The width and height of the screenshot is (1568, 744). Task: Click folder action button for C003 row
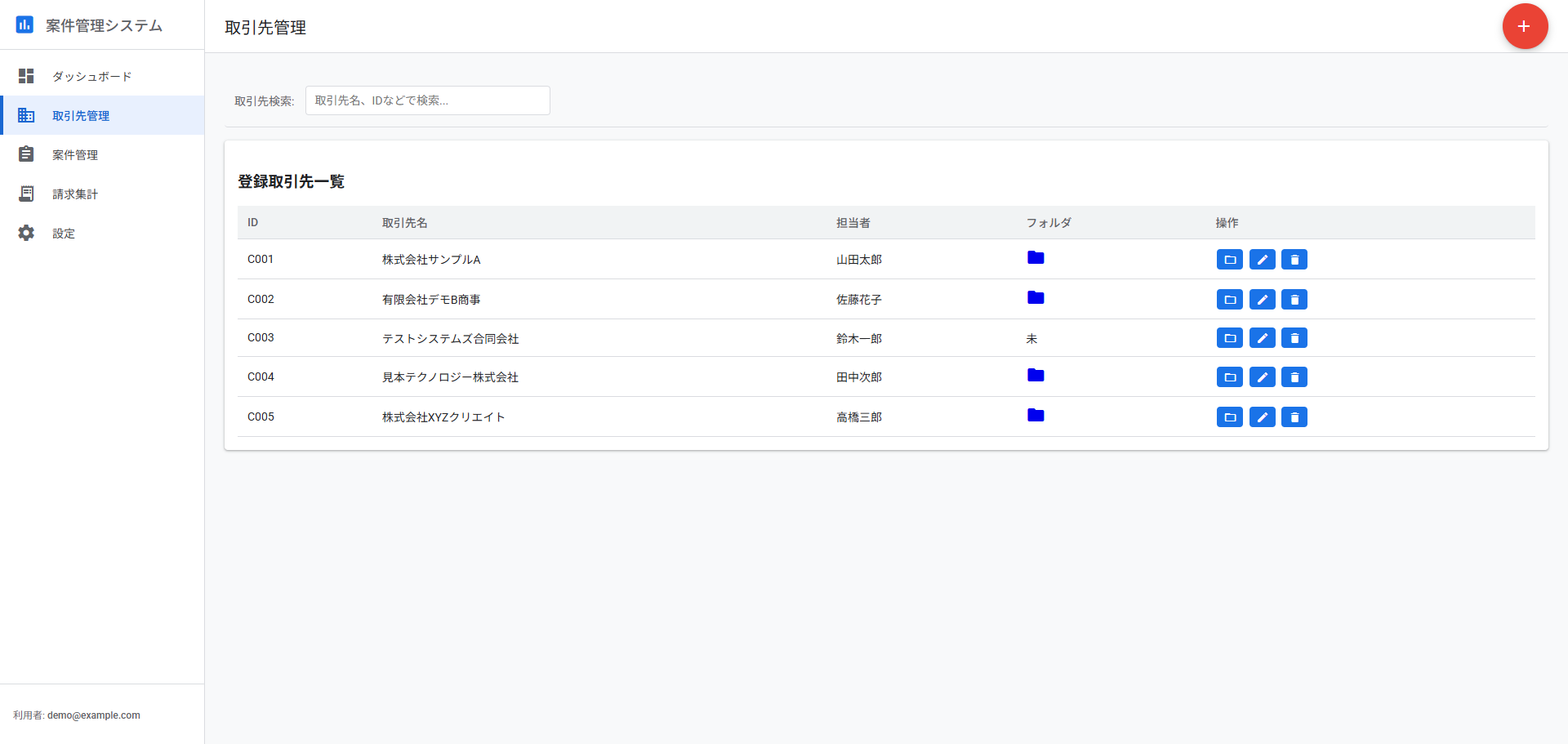click(1230, 338)
